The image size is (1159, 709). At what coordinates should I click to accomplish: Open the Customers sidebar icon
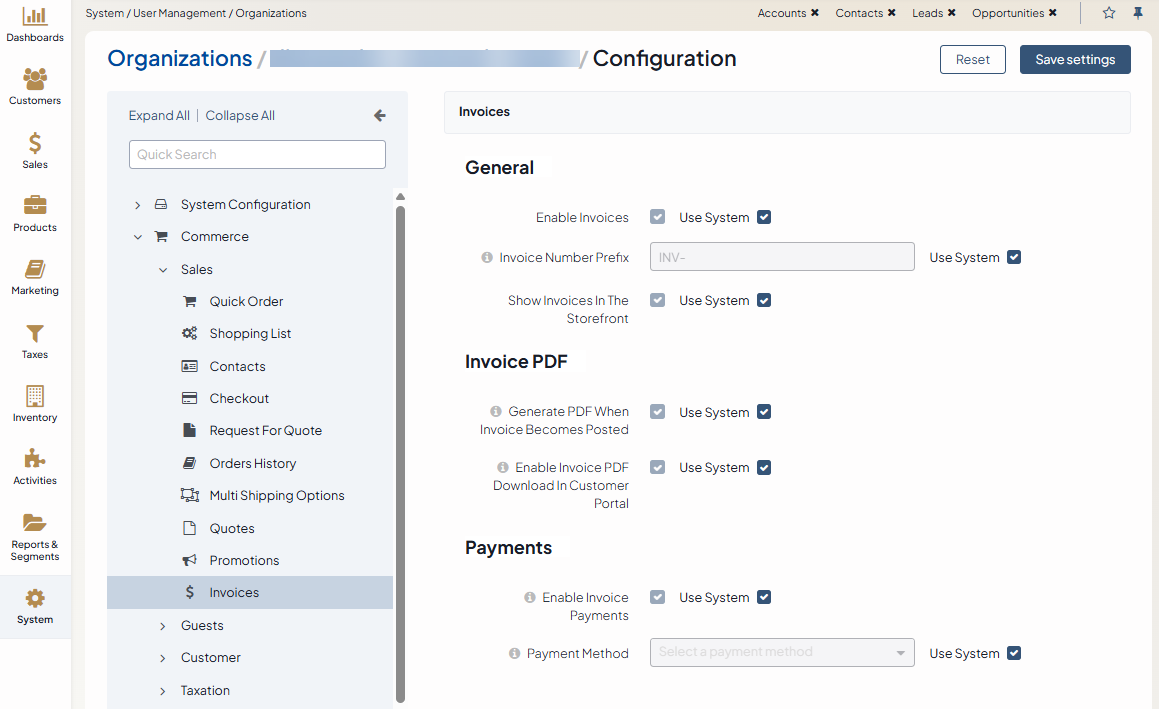(35, 80)
